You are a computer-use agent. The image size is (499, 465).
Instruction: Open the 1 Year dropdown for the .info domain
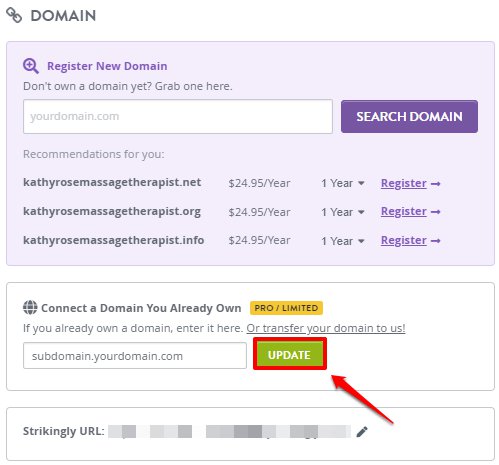coord(343,241)
